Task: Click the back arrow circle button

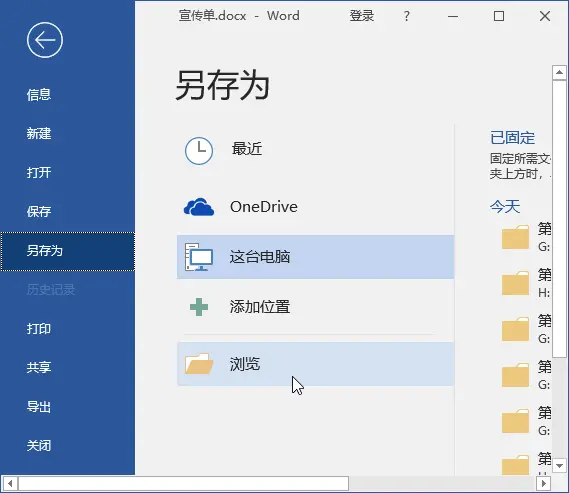Action: (45, 40)
